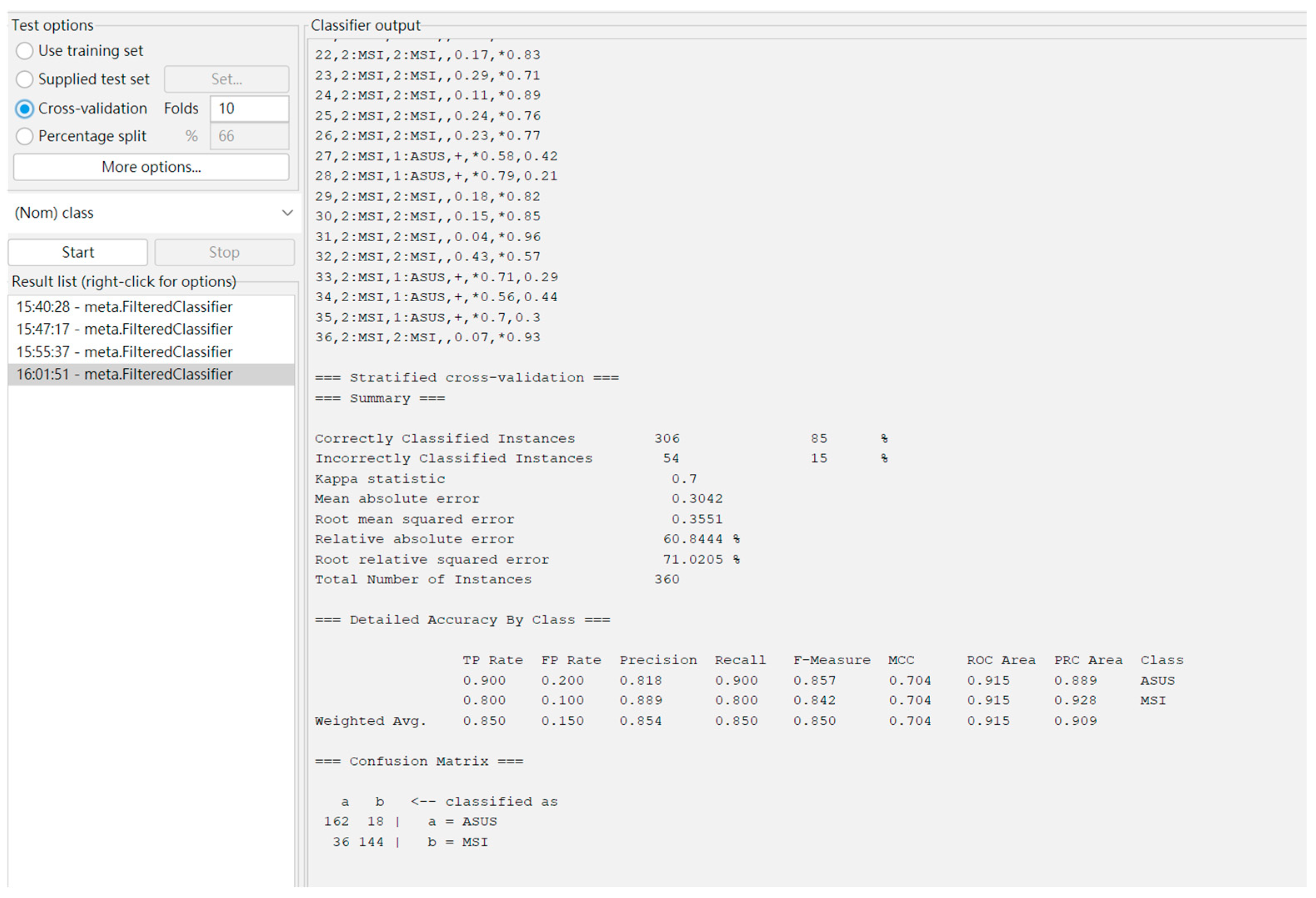Select the Cross-validation radio button

(24, 109)
